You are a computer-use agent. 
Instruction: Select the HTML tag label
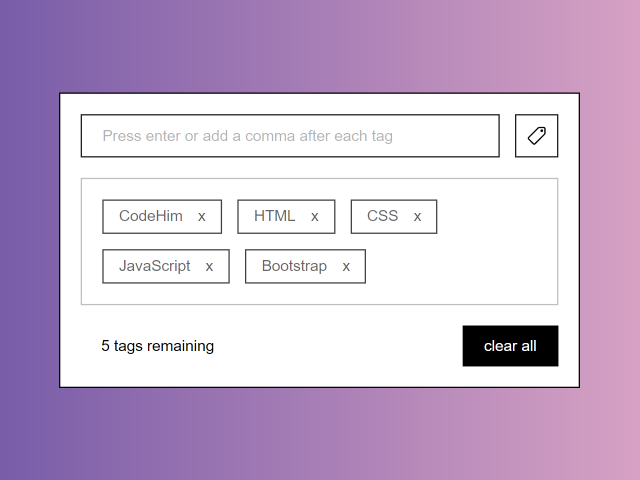[x=274, y=216]
